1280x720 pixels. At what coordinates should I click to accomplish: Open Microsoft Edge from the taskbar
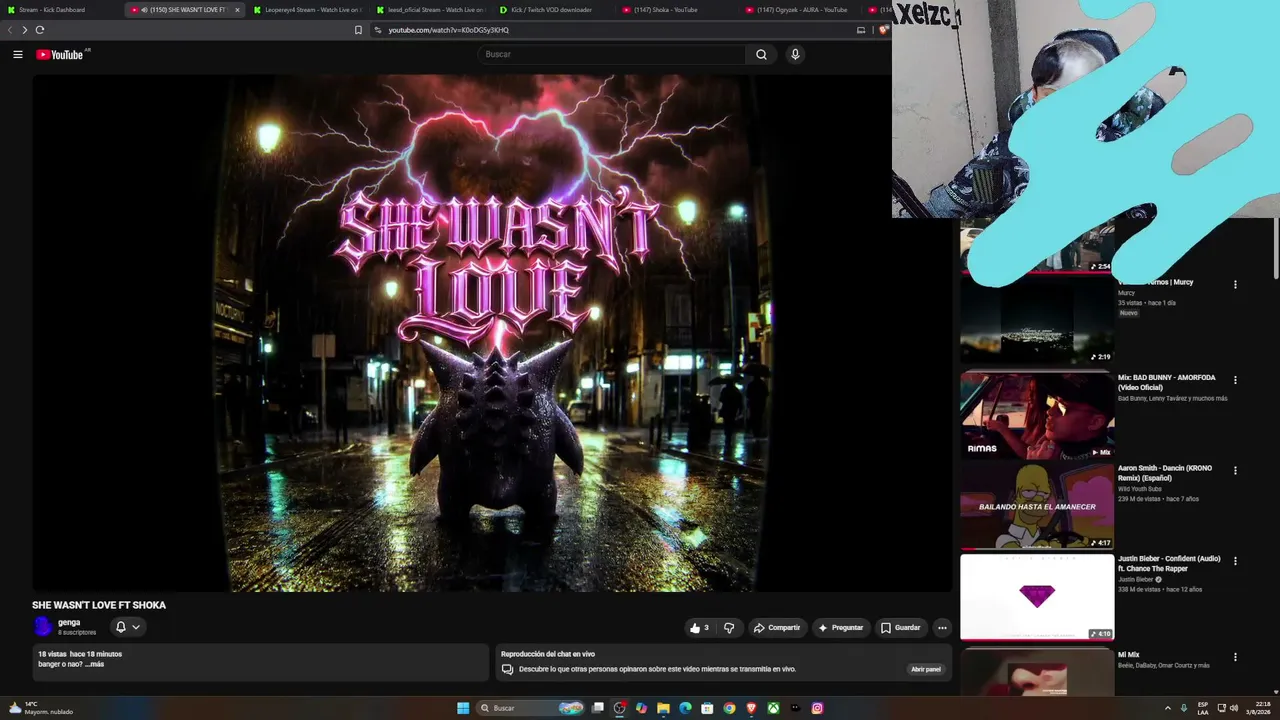point(685,708)
